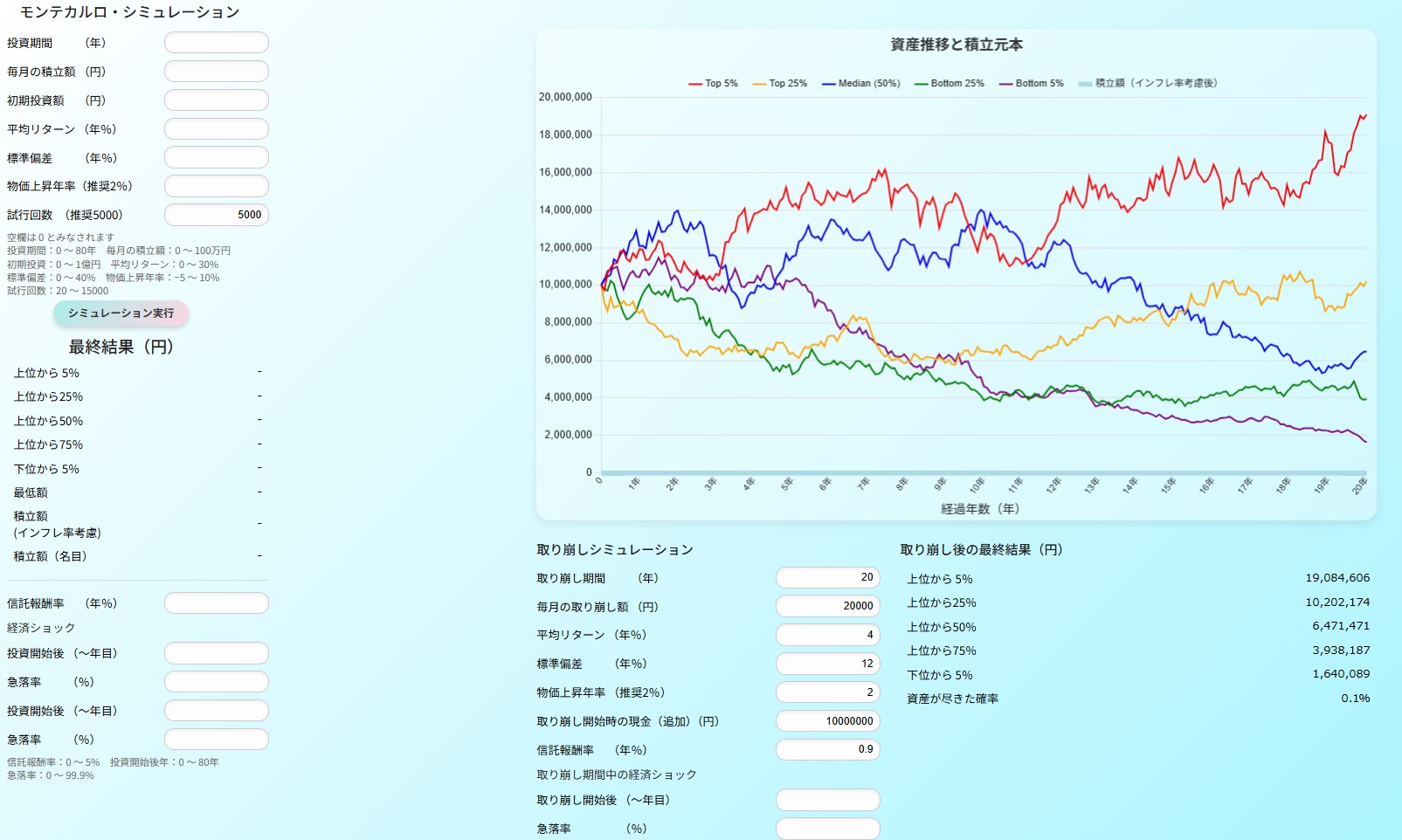Image resolution: width=1402 pixels, height=840 pixels.
Task: Toggle Bottom 25% legend item
Action: tap(949, 84)
